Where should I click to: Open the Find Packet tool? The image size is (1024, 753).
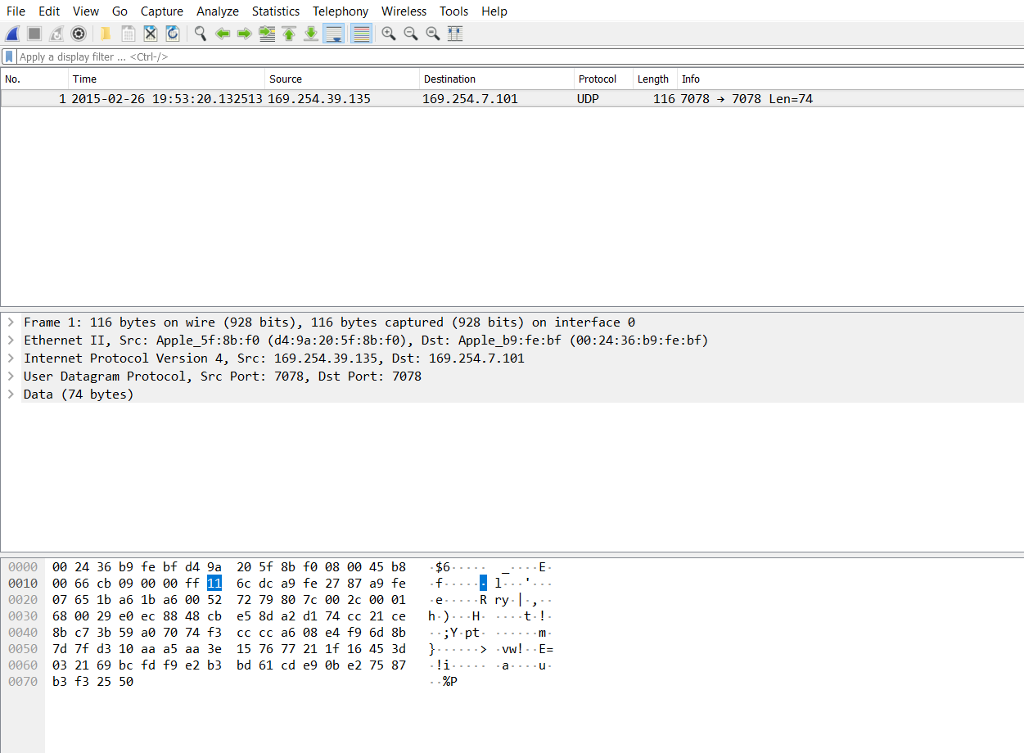(199, 33)
